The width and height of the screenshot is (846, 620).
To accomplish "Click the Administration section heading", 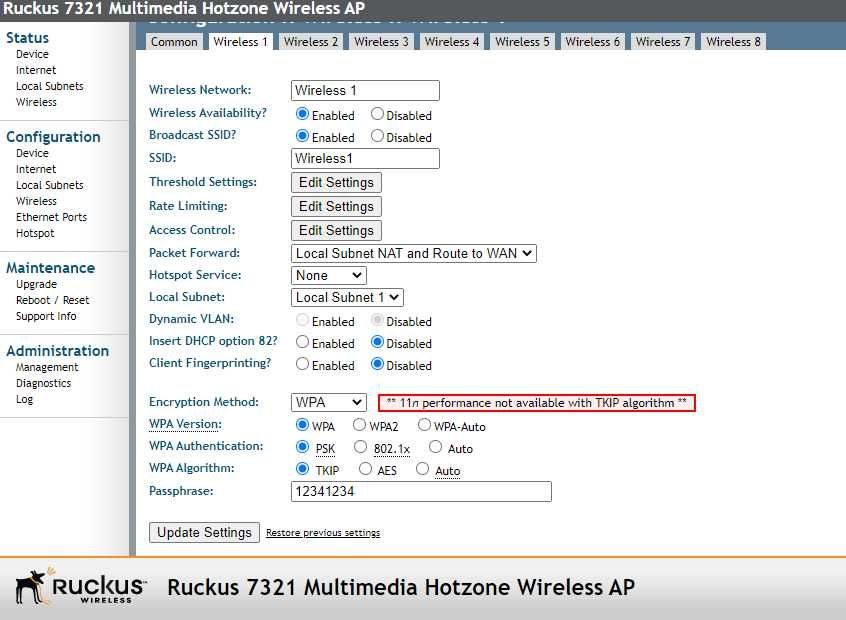I will [57, 351].
